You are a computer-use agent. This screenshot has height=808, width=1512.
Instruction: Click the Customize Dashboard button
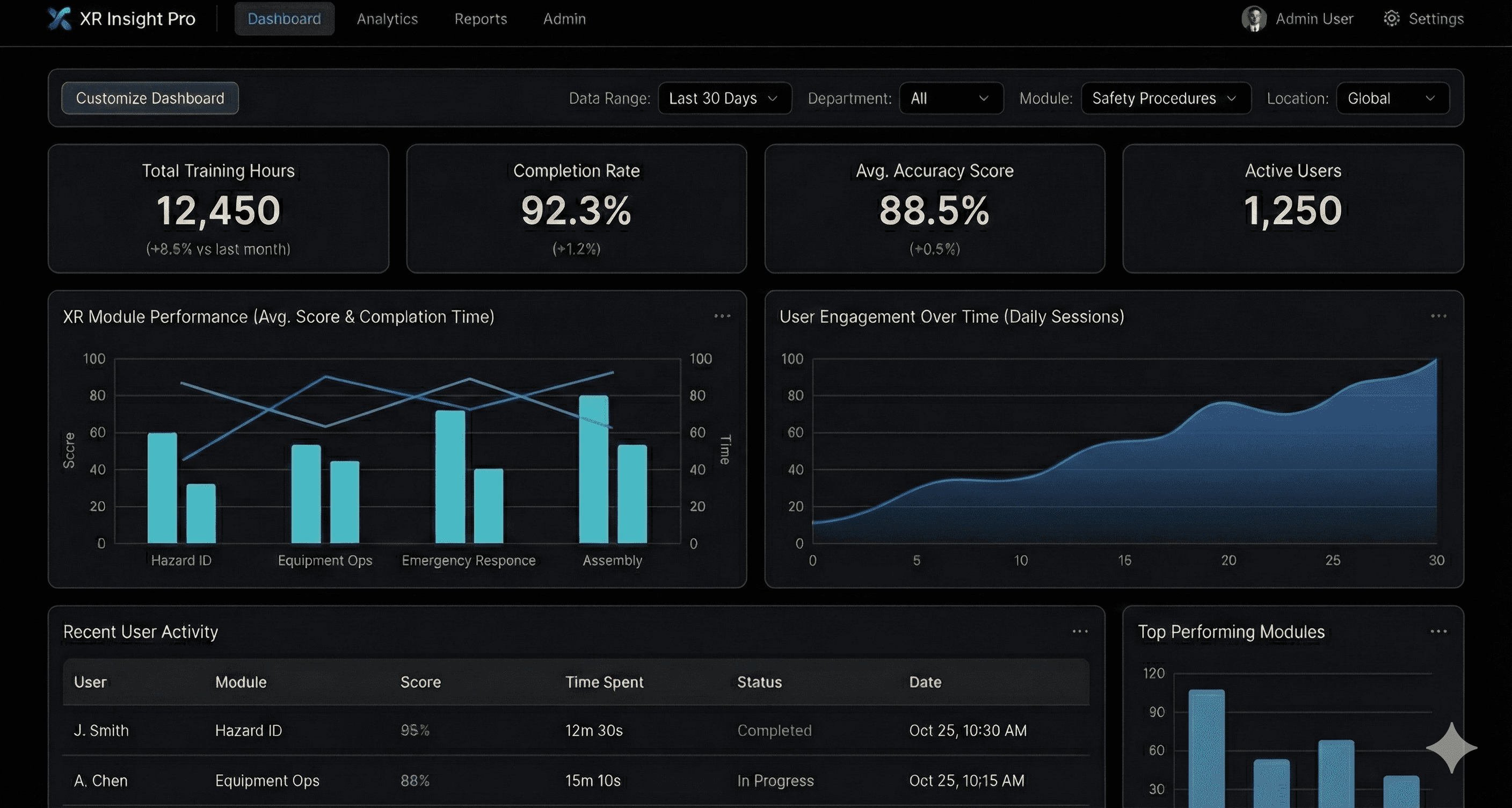[150, 98]
